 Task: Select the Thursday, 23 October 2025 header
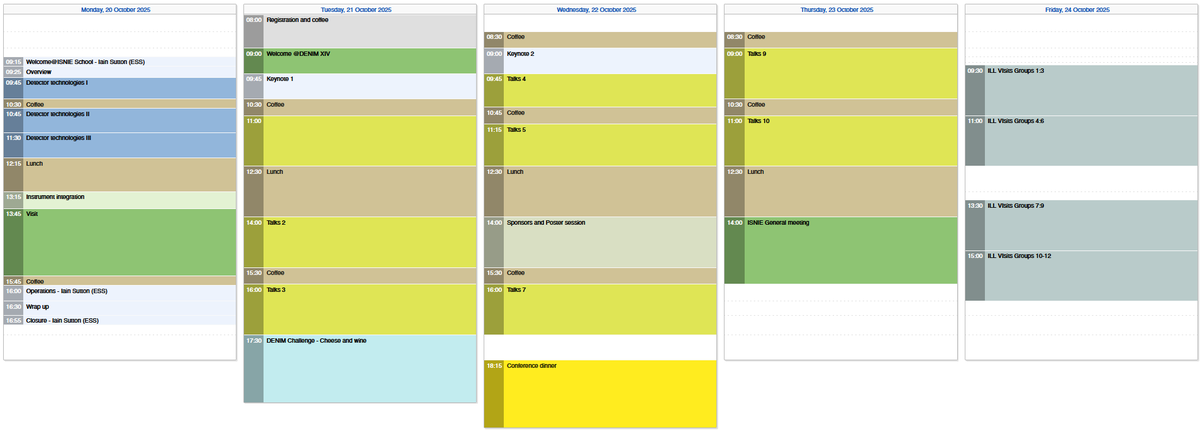840,9
